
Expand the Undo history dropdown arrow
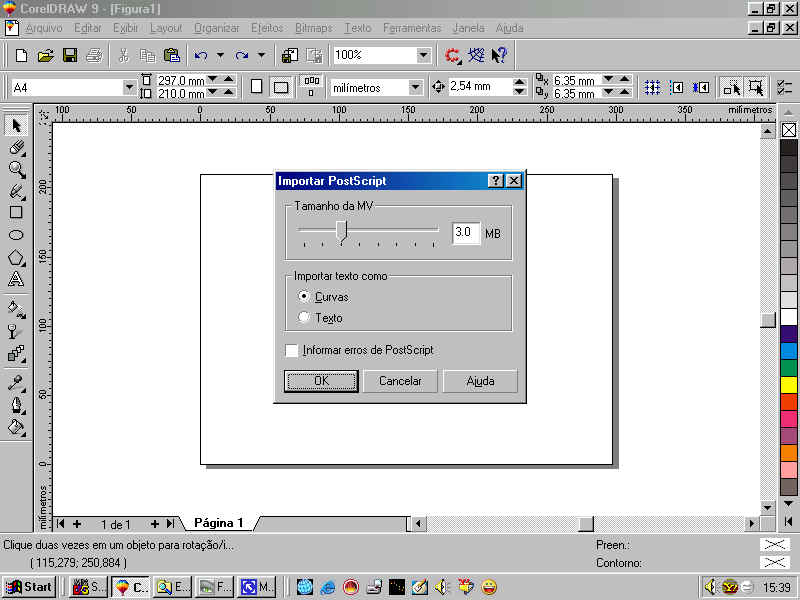pyautogui.click(x=220, y=55)
